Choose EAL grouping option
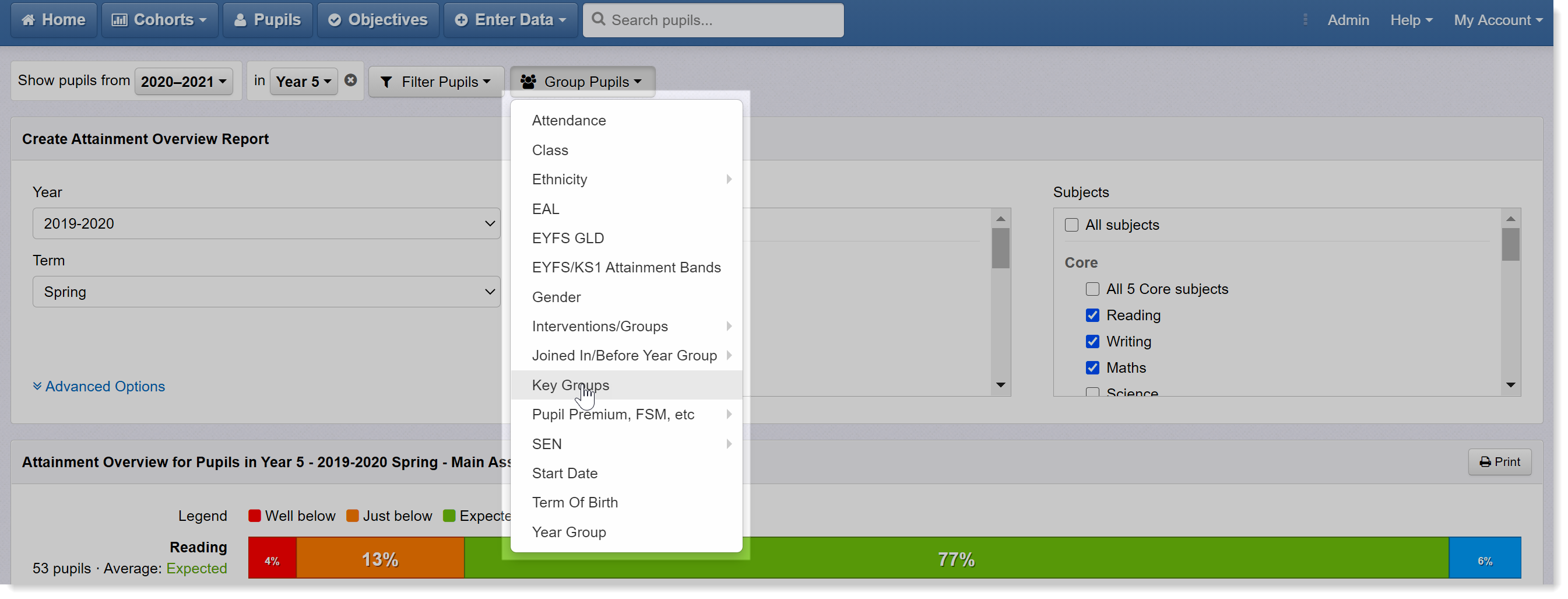1568x599 pixels. [627, 209]
